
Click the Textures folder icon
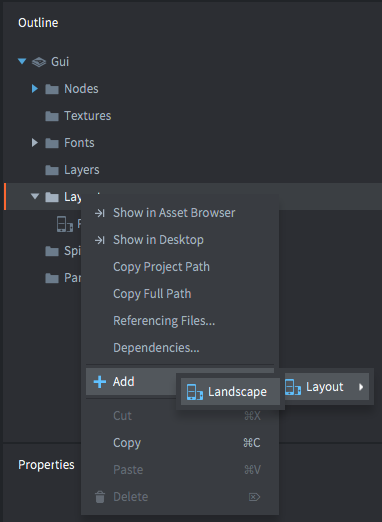pos(52,116)
